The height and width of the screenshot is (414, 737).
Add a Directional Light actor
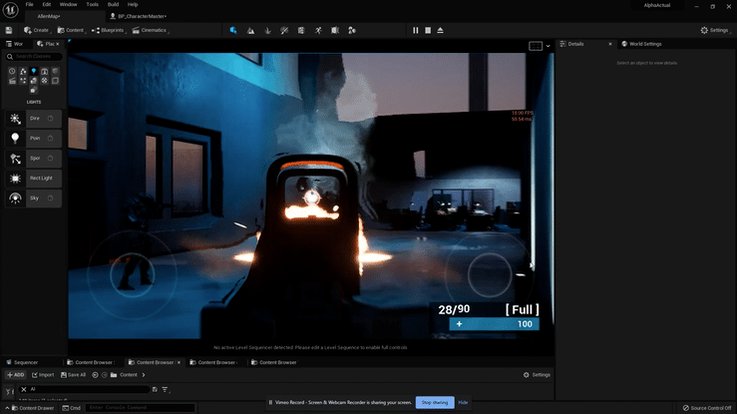(x=33, y=118)
